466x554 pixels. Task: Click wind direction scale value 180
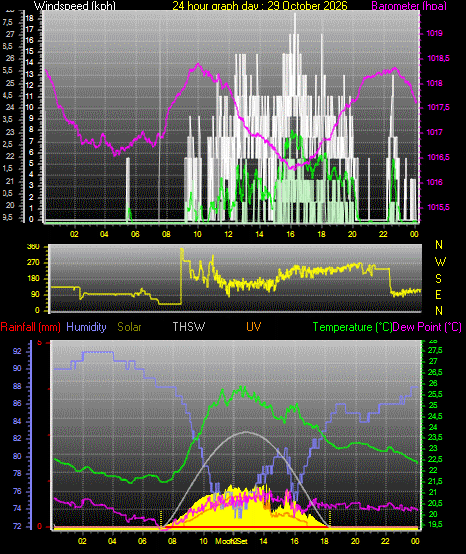coord(34,279)
